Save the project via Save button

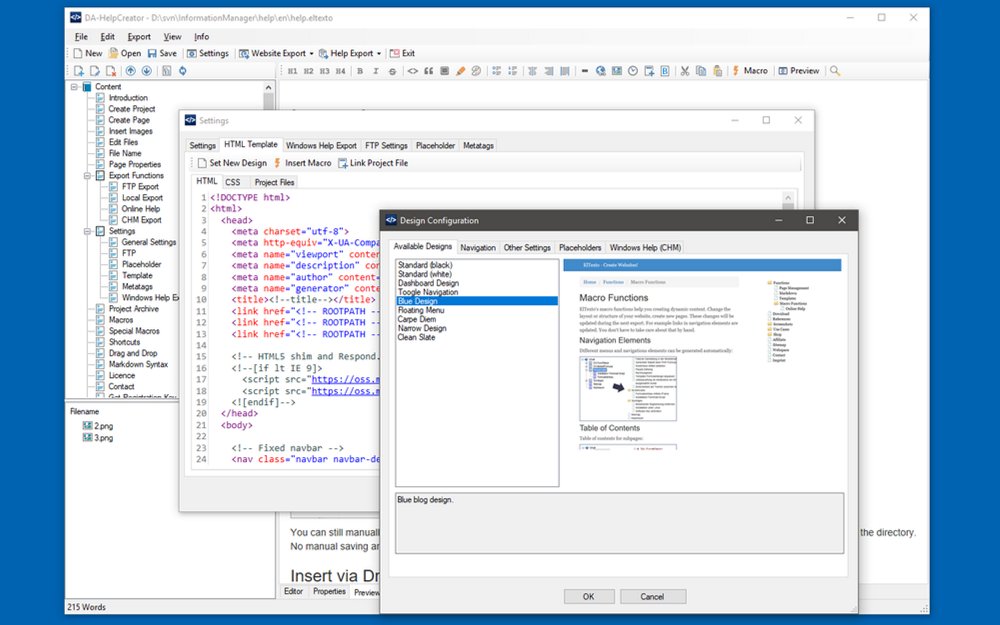[162, 54]
